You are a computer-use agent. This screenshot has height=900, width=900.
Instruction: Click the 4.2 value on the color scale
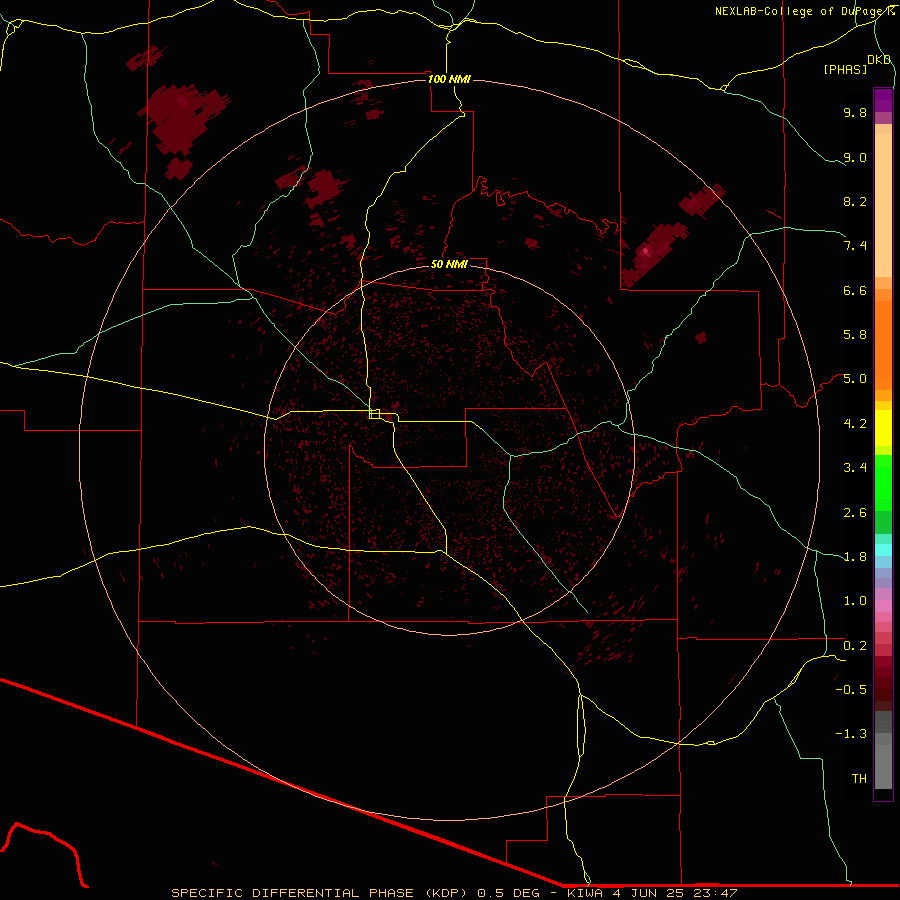pos(855,424)
